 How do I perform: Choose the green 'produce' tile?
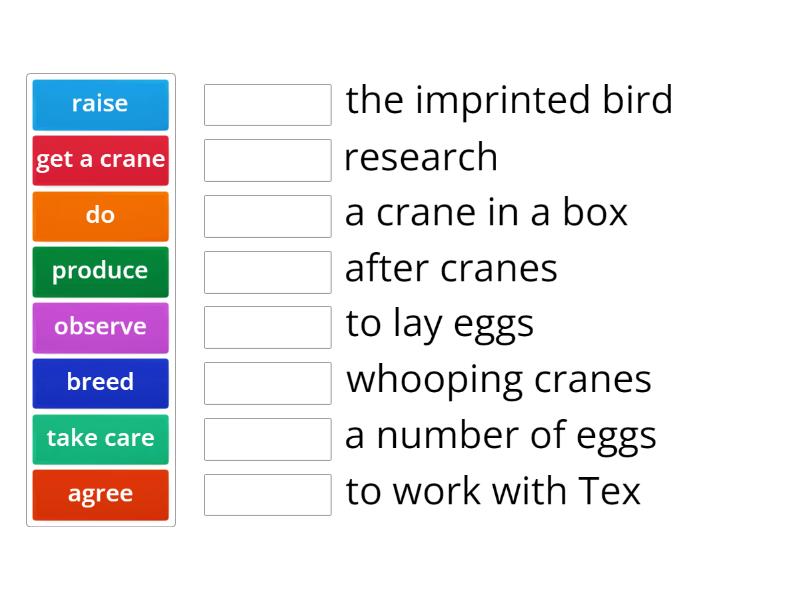click(100, 271)
